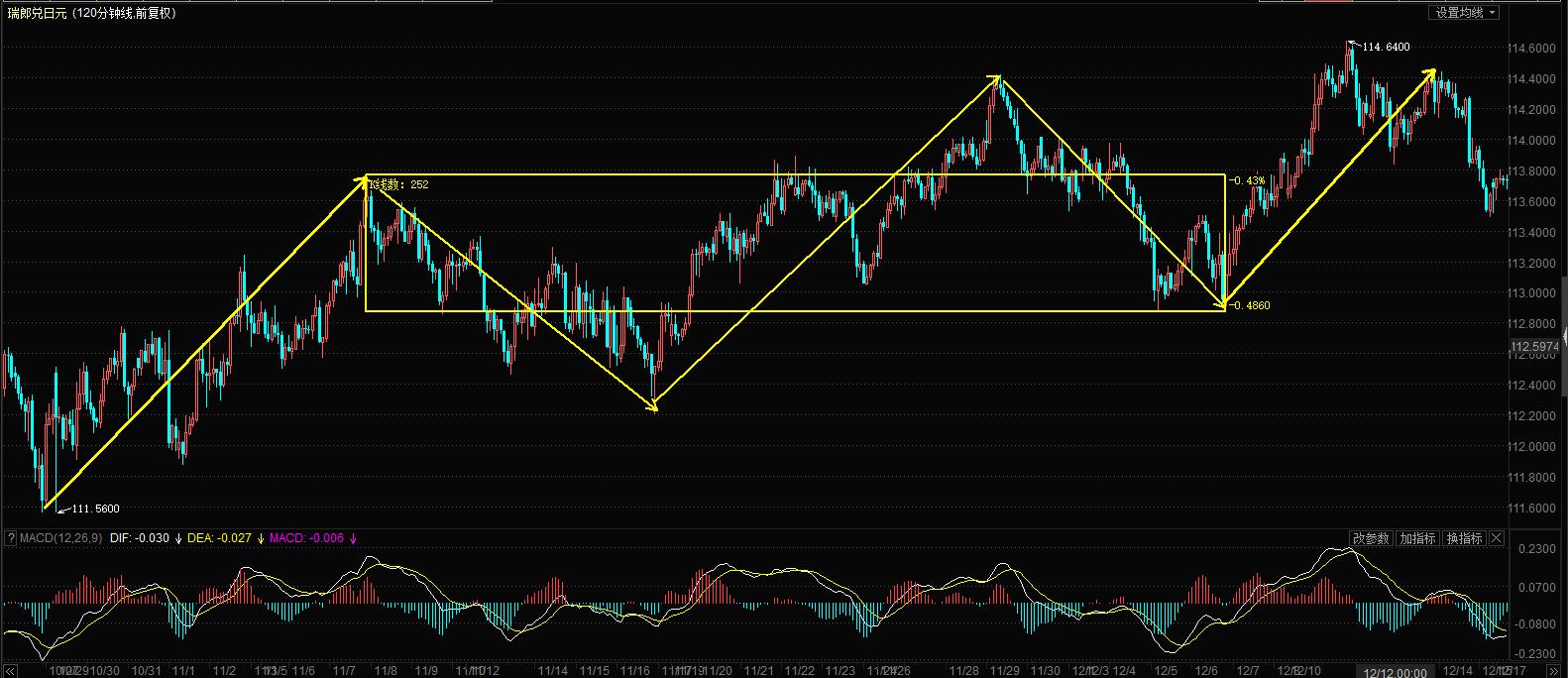1568x678 pixels.
Task: Click the current price tag 112.5974
Action: (x=1534, y=347)
